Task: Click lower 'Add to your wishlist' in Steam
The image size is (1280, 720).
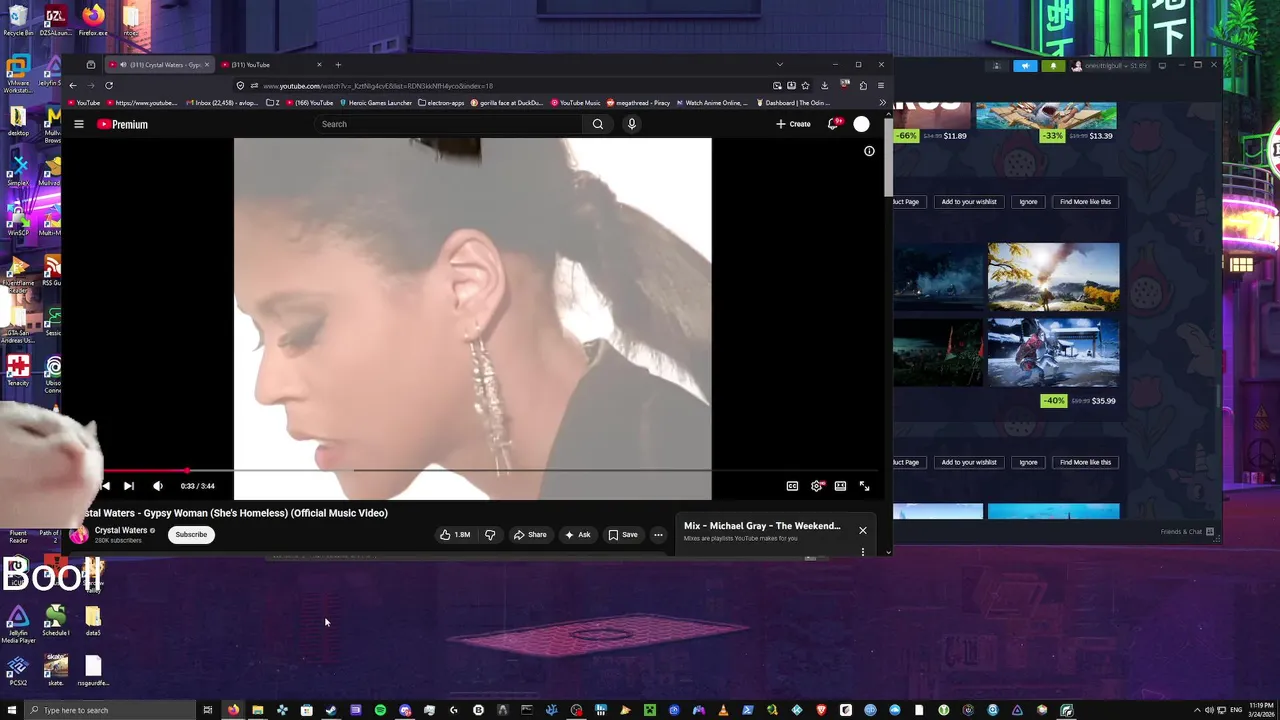Action: tap(969, 463)
